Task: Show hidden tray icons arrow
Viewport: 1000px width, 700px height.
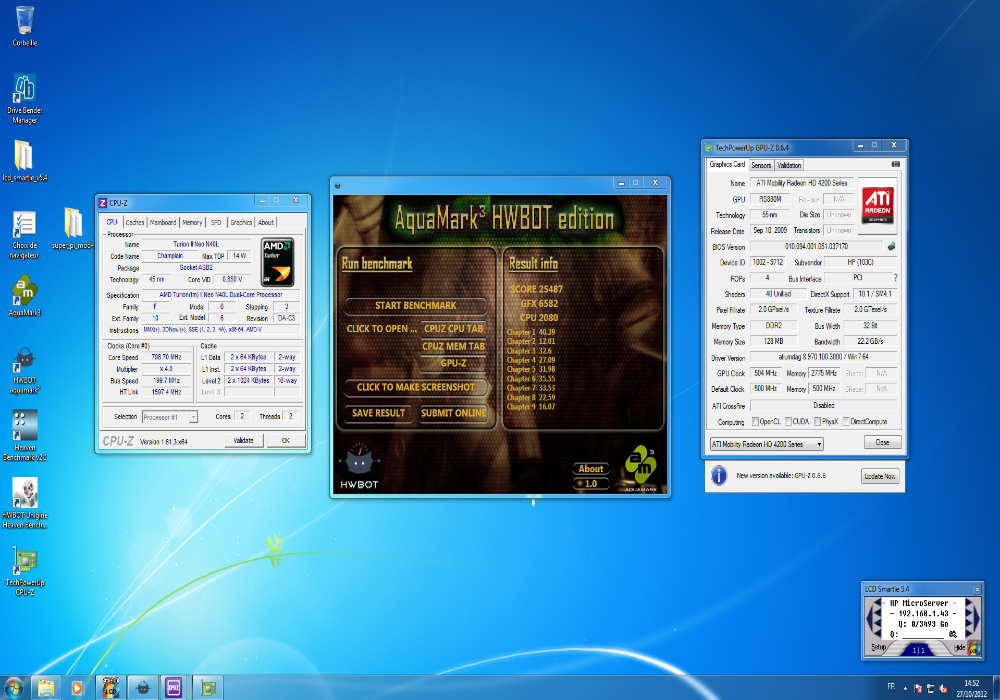Action: coord(905,689)
